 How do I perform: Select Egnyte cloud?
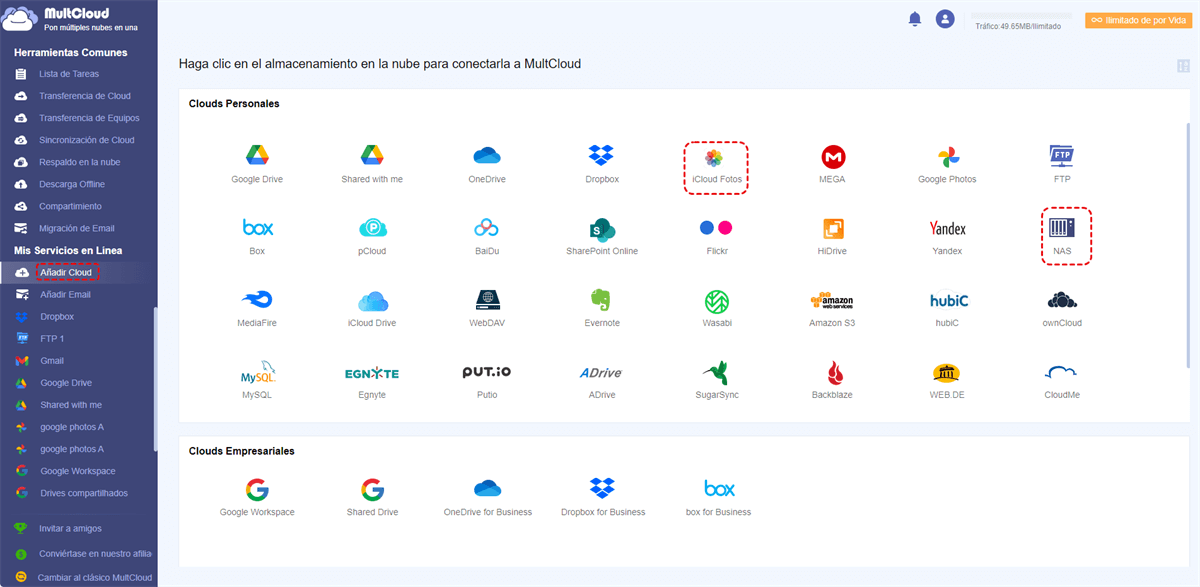coord(372,381)
